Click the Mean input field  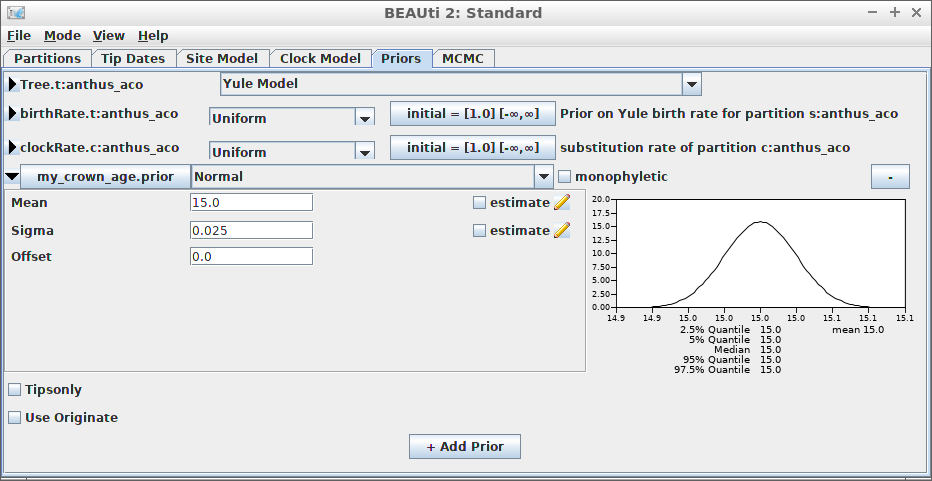251,202
